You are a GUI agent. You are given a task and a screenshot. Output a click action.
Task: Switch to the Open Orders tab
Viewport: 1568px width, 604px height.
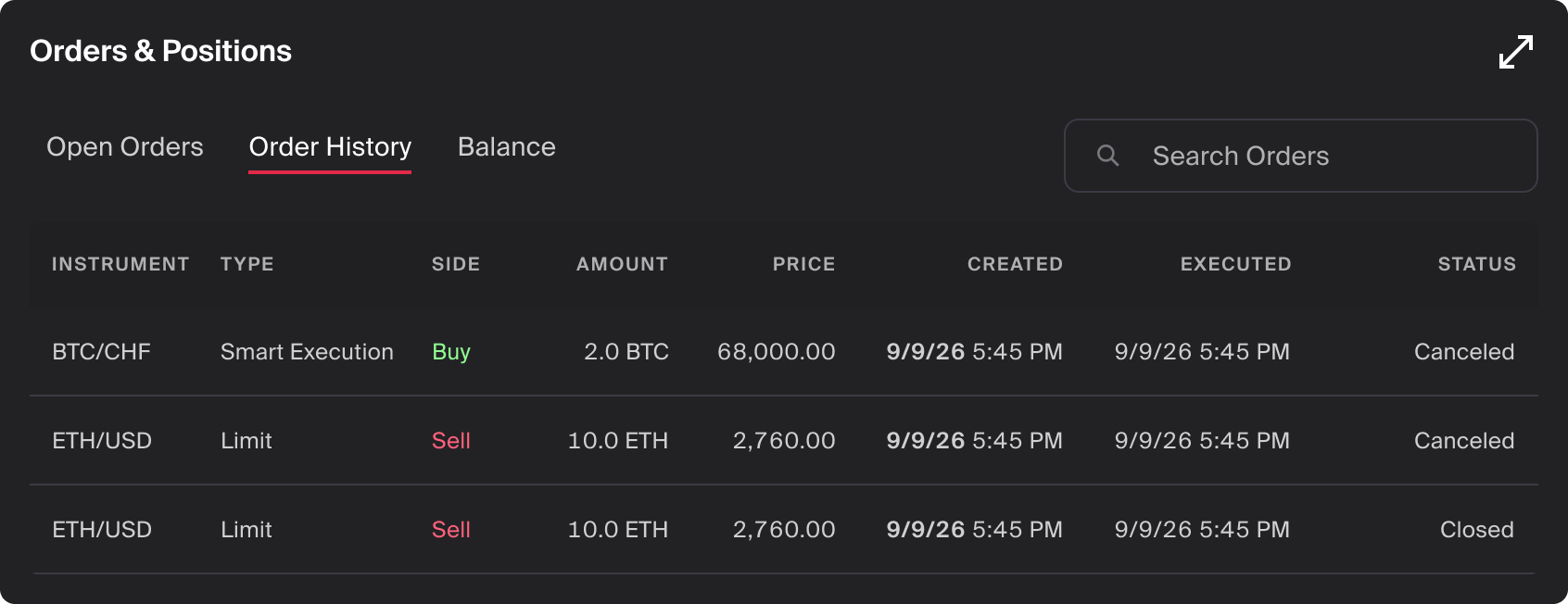(125, 147)
